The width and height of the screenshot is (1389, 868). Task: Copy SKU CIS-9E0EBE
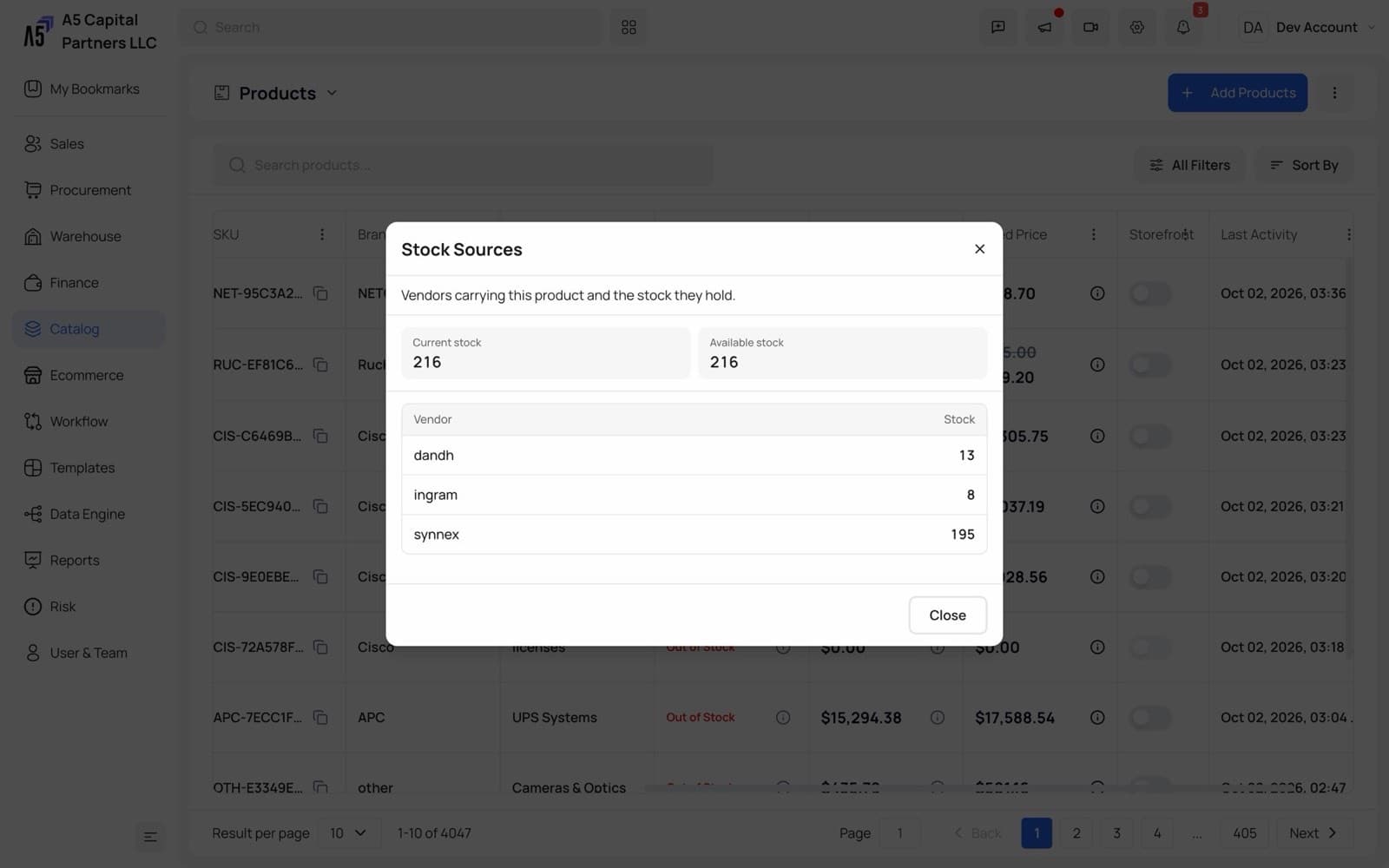[320, 576]
